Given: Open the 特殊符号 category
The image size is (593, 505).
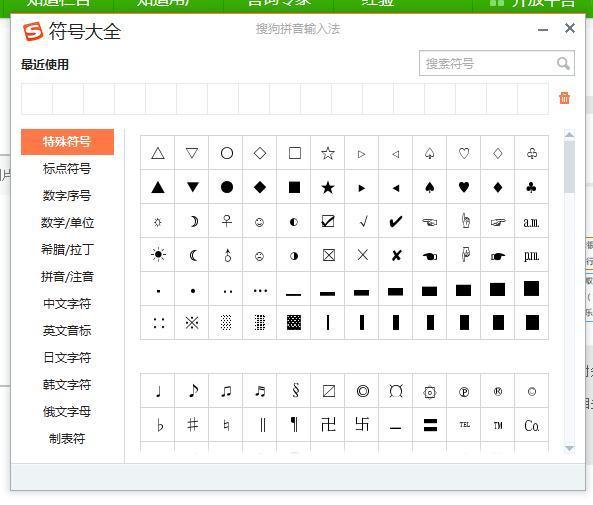Looking at the screenshot, I should click(x=67, y=142).
